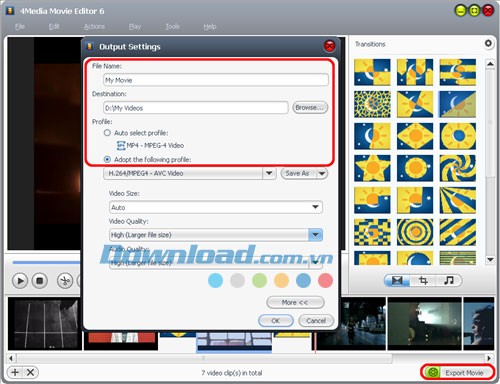Click the gray color circle

pos(237,280)
